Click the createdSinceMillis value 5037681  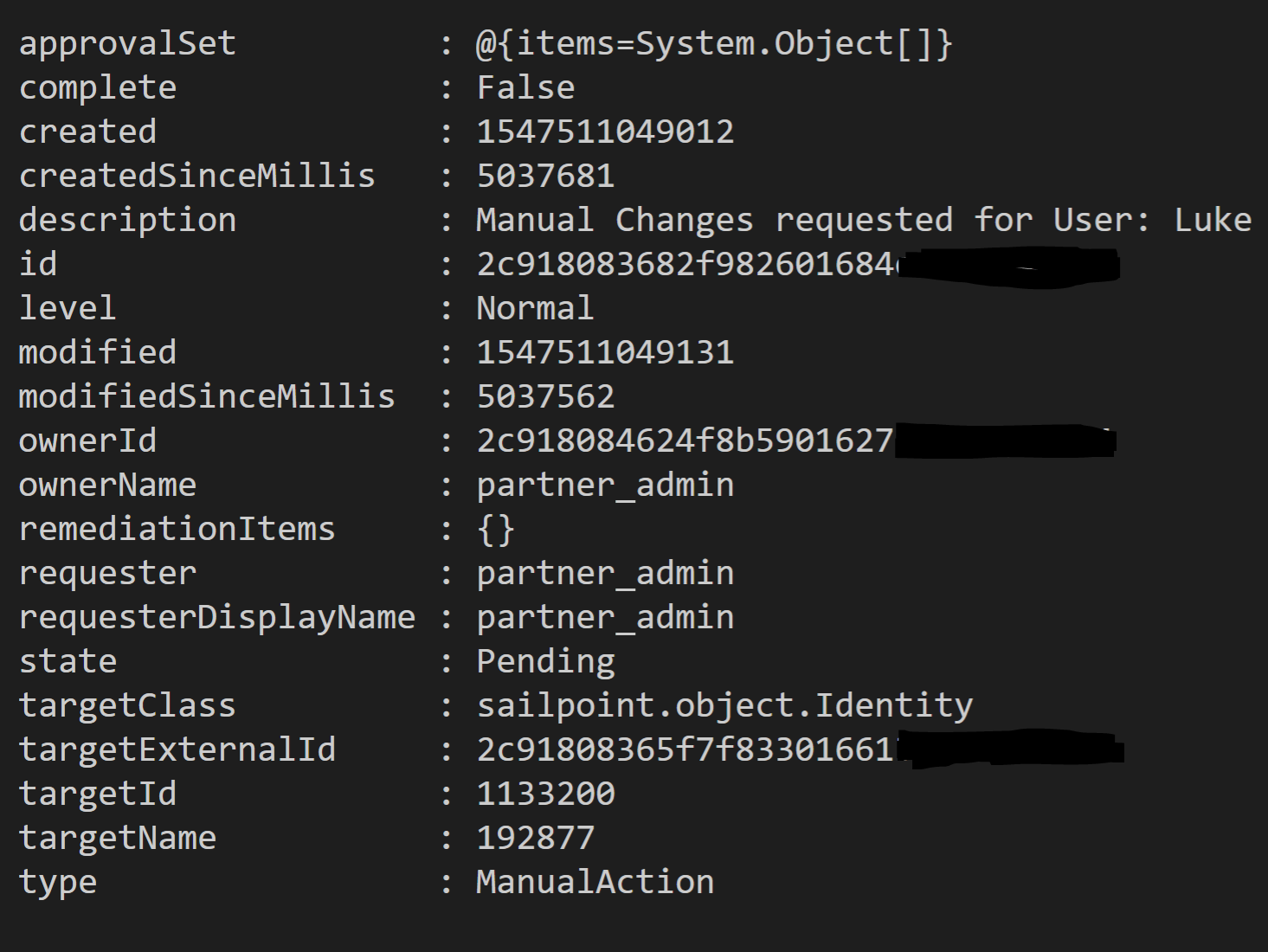[545, 176]
